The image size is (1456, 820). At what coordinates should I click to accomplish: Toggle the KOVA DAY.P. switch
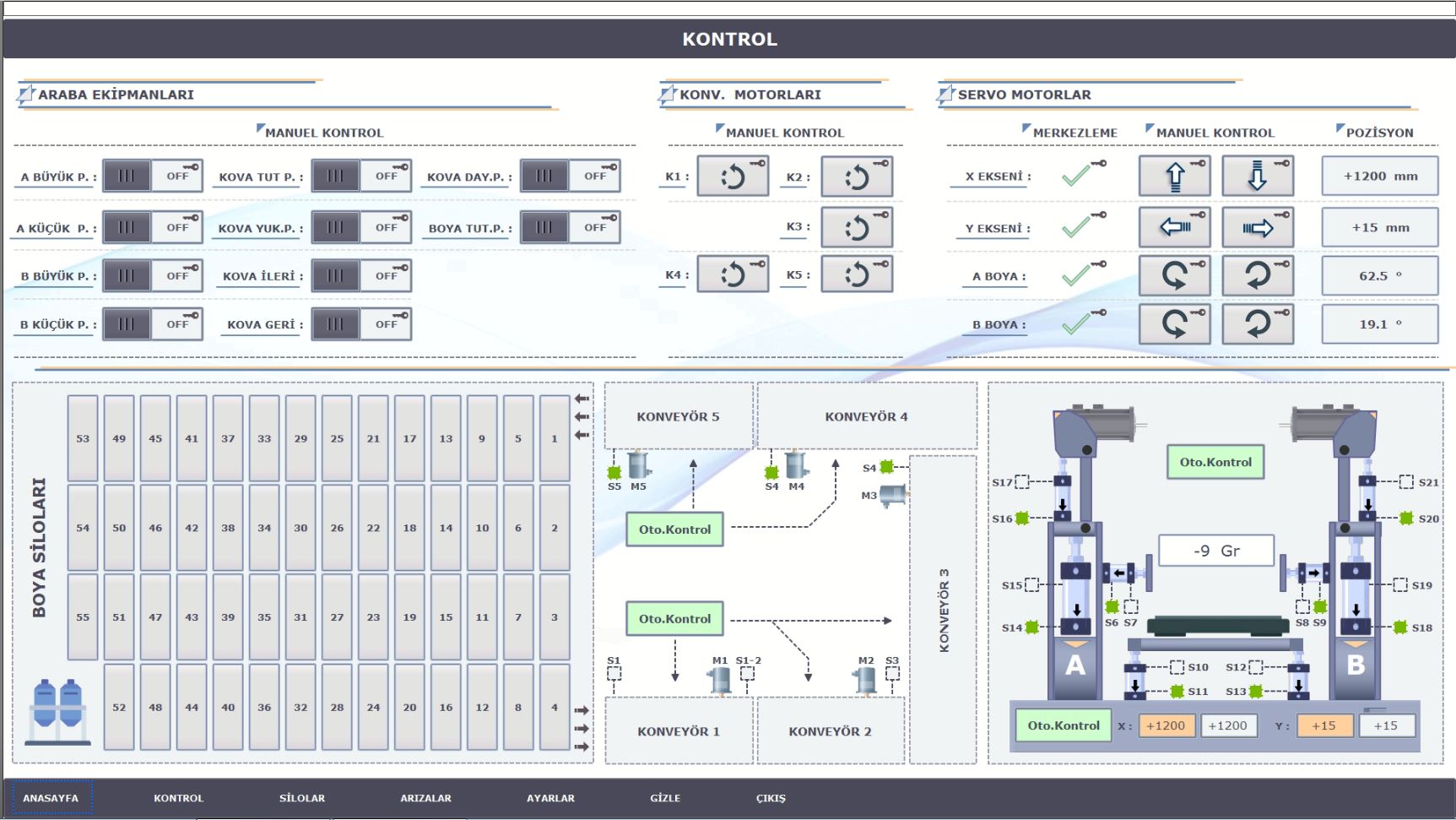[570, 176]
